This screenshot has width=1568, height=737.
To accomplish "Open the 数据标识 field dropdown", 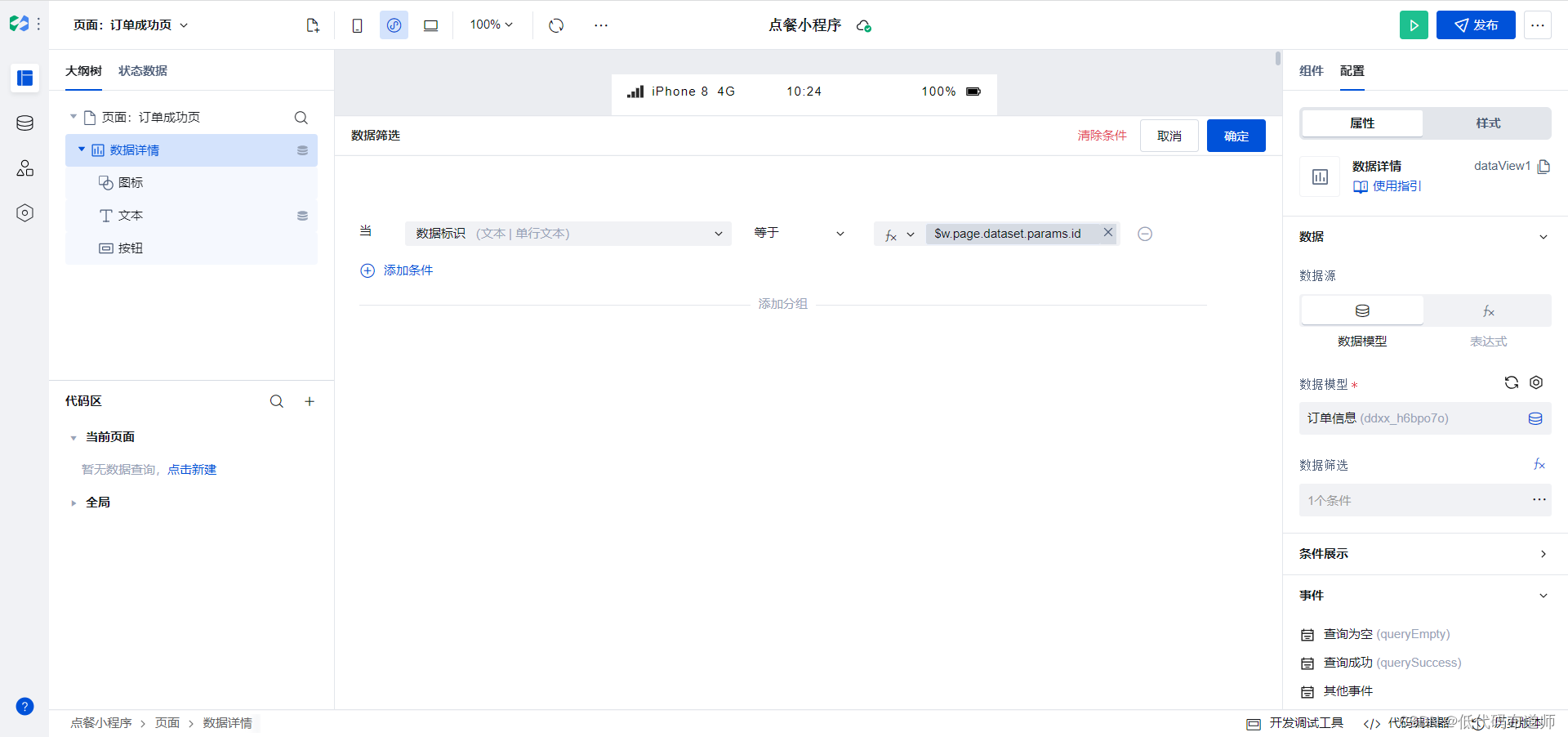I will (x=568, y=234).
